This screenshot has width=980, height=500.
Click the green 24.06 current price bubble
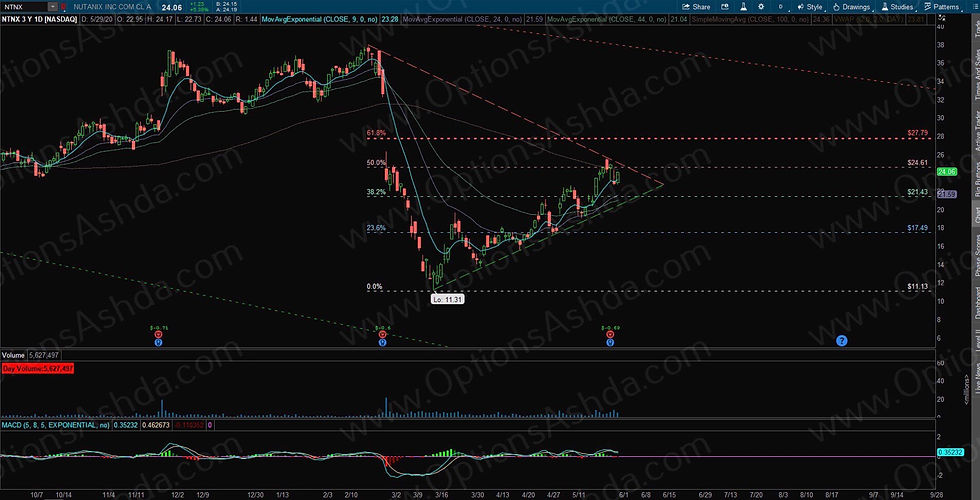click(x=948, y=172)
